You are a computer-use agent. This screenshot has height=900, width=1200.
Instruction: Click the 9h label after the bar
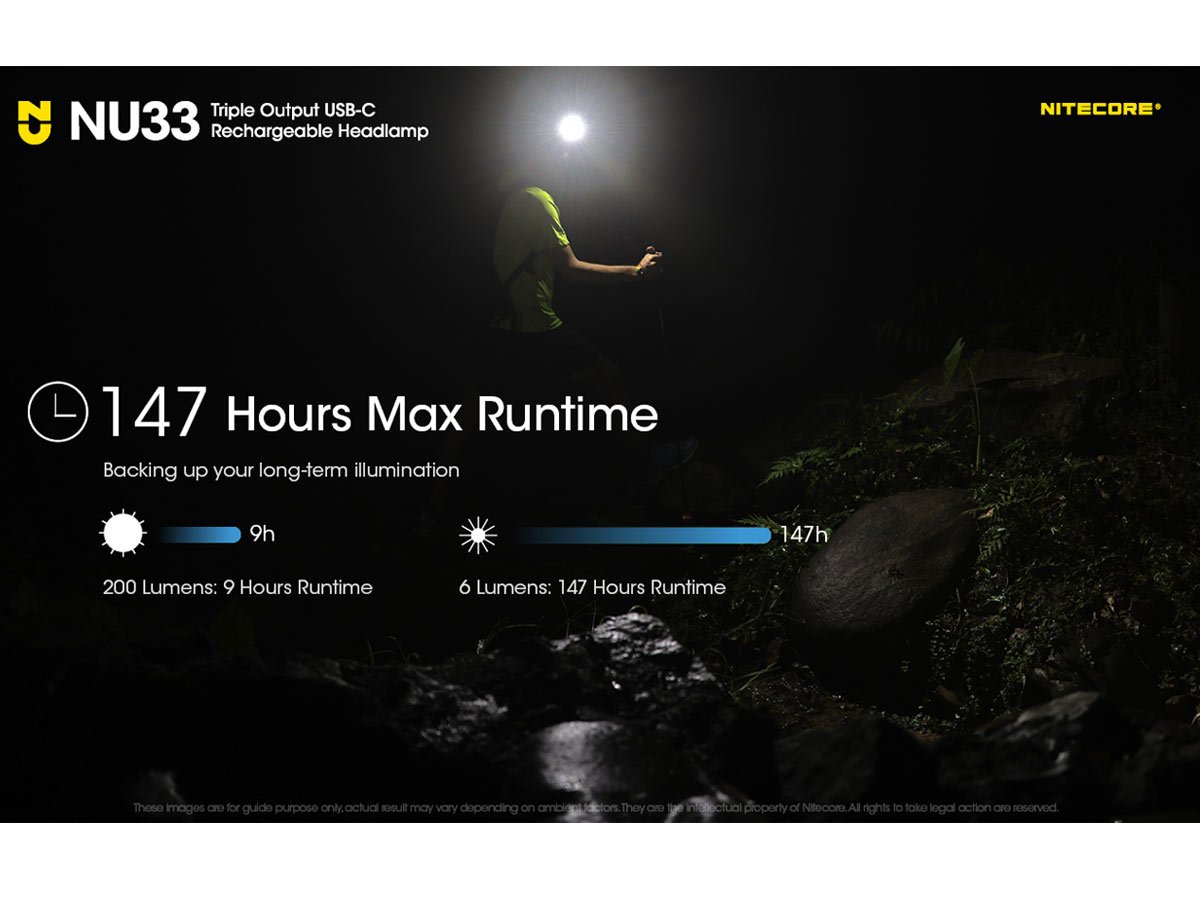click(262, 534)
